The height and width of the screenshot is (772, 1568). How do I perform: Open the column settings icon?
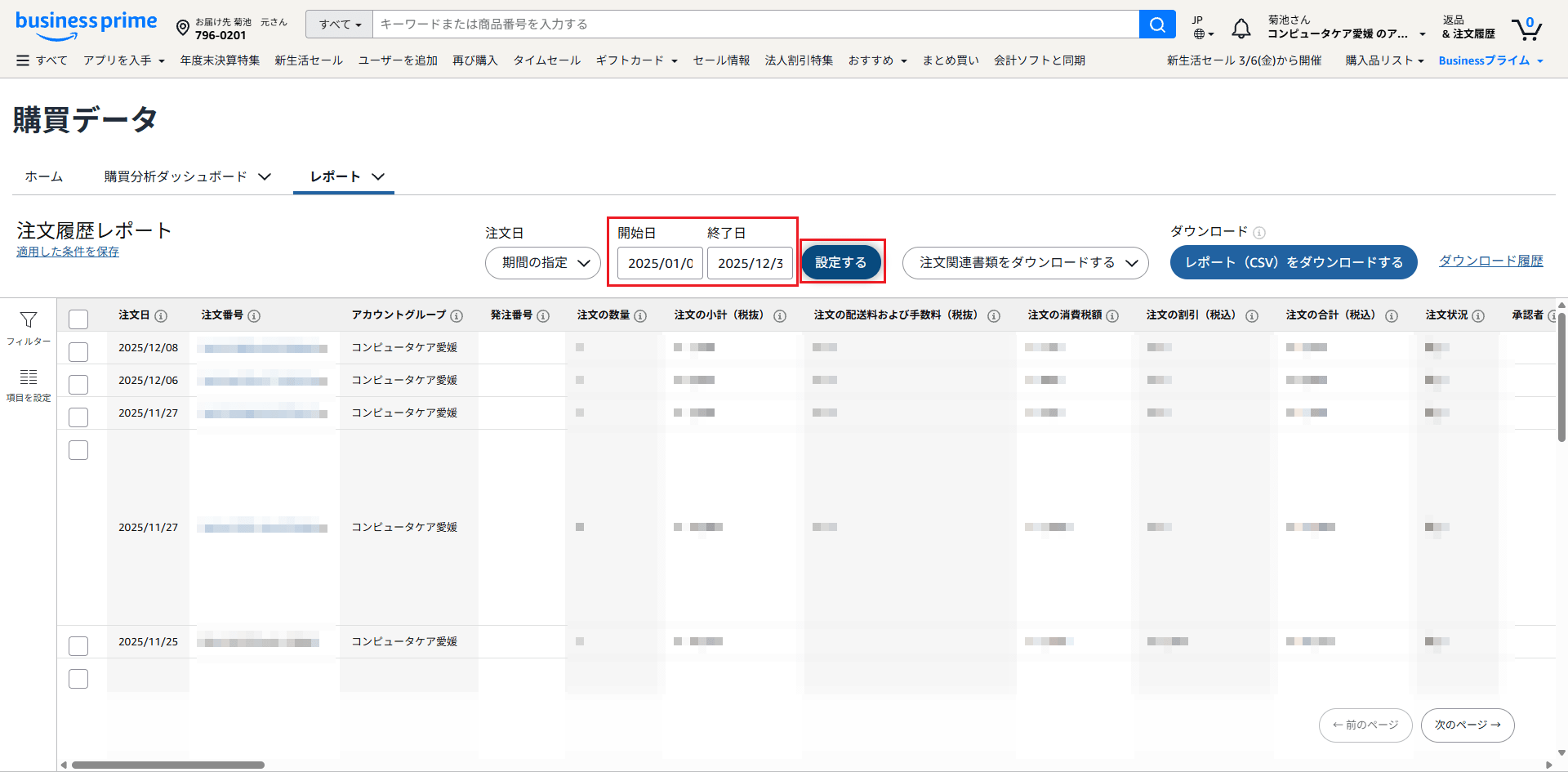(29, 377)
